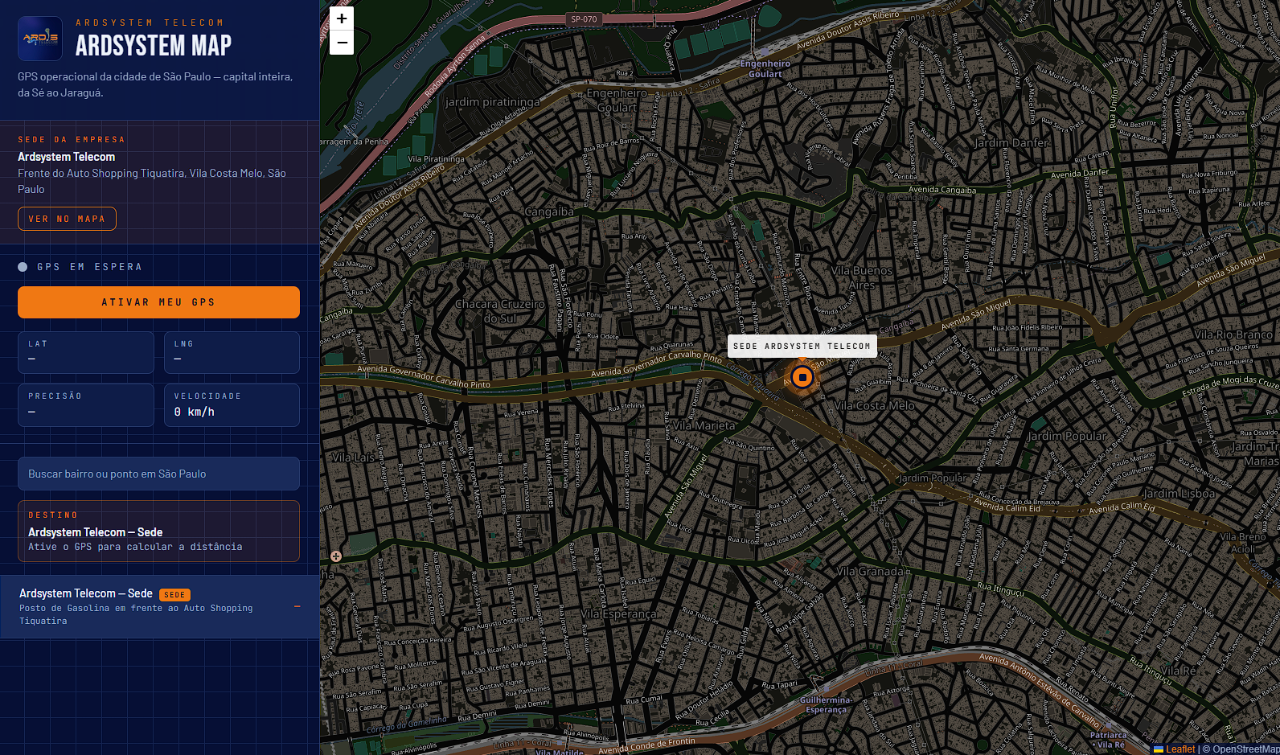The image size is (1280, 755).
Task: Click 'Chácara Cruzeiro do Sul' map label
Action: pos(497,310)
